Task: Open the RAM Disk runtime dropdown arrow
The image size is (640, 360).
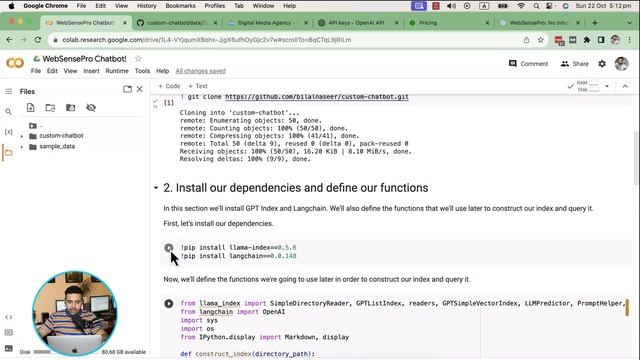Action: [x=607, y=86]
